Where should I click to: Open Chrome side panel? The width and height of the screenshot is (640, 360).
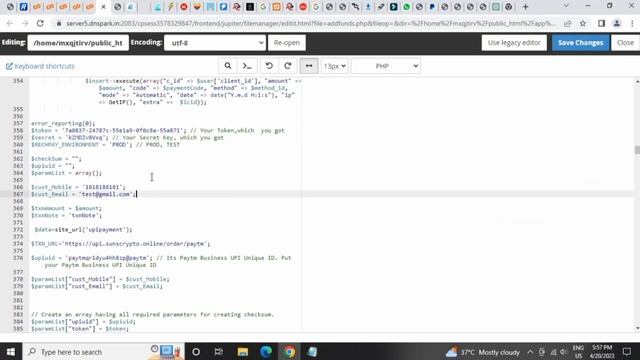pyautogui.click(x=601, y=23)
